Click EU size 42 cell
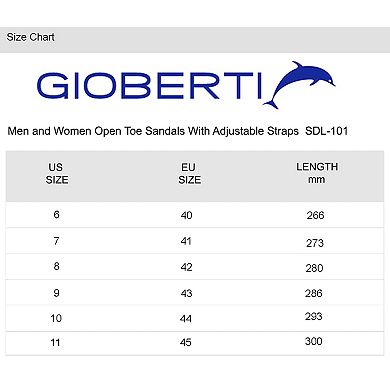The width and height of the screenshot is (390, 390). (186, 267)
